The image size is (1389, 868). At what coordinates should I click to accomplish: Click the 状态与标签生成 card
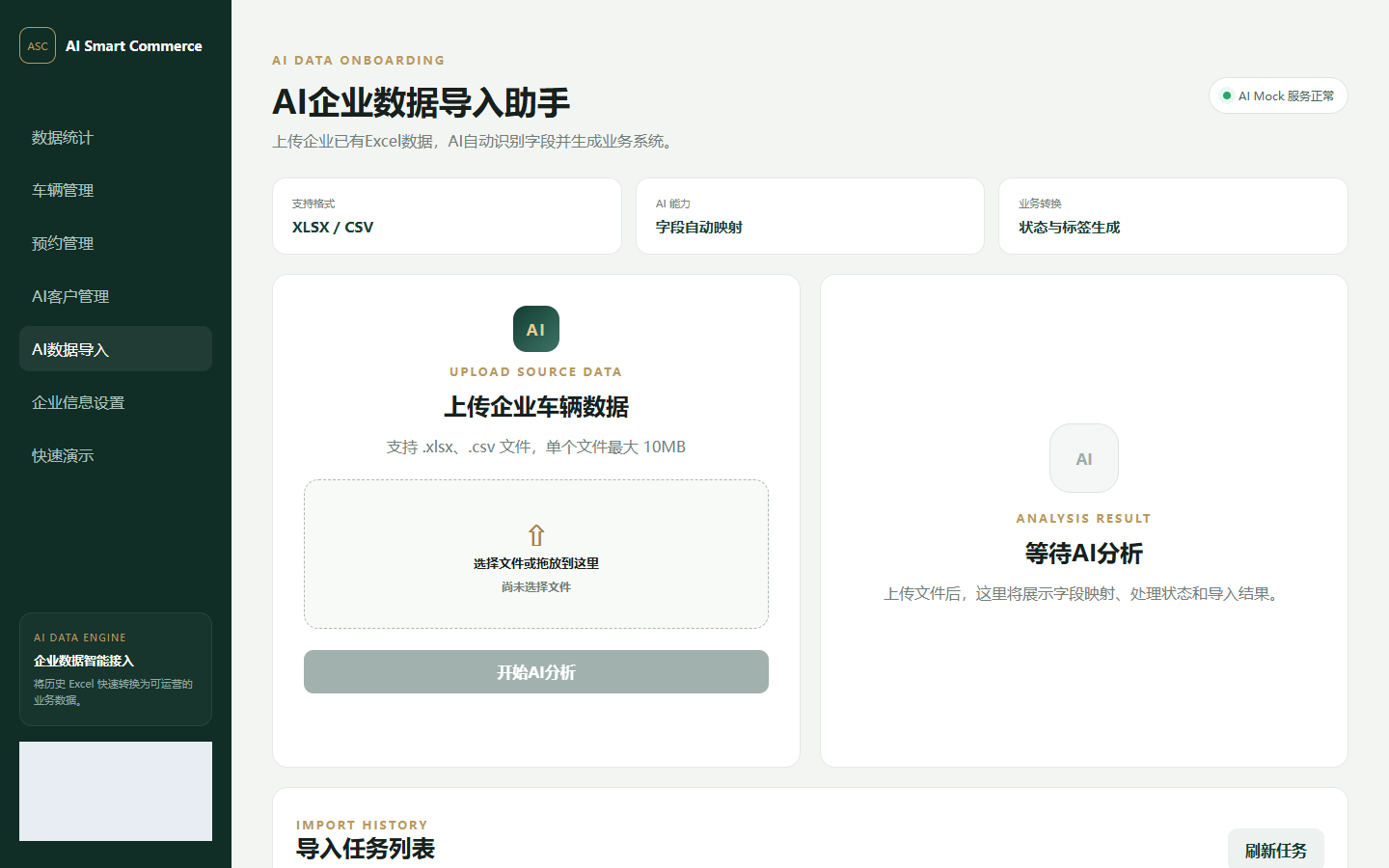(1173, 216)
